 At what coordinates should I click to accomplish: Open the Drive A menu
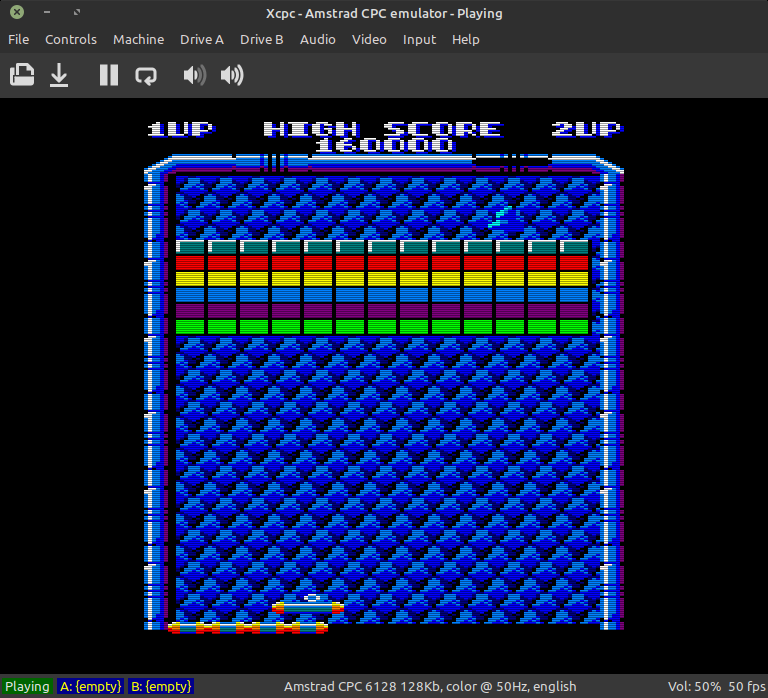click(x=202, y=40)
